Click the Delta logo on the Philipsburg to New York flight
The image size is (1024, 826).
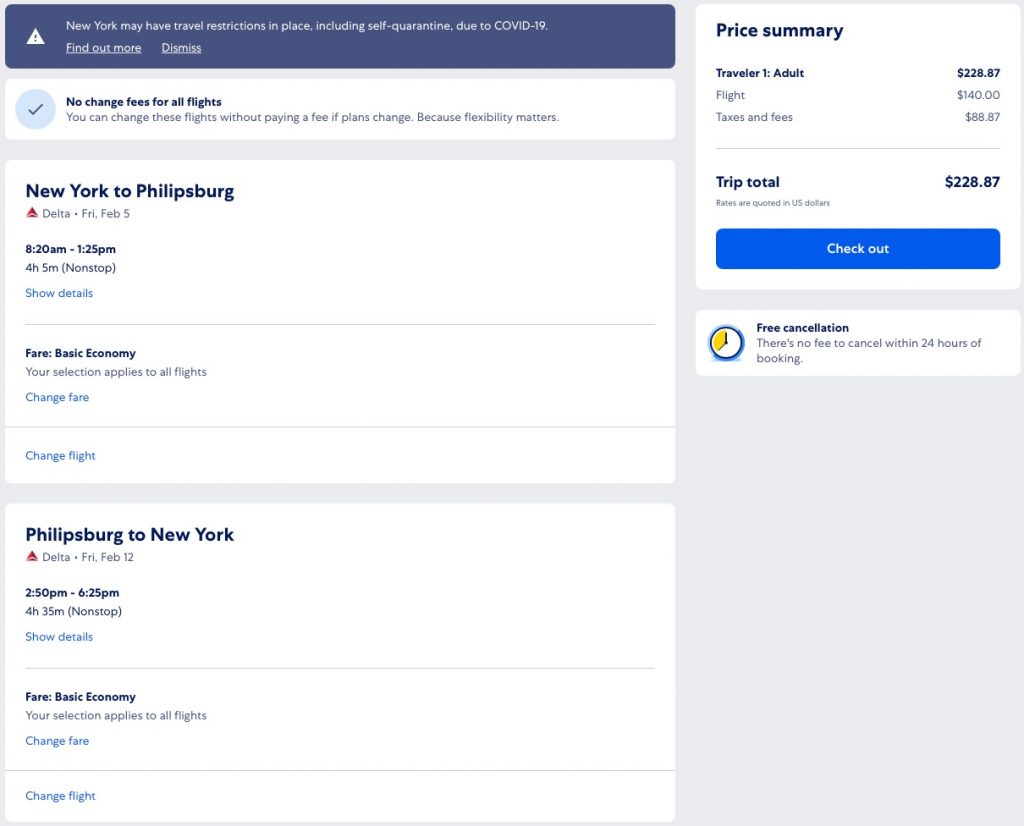(x=32, y=557)
